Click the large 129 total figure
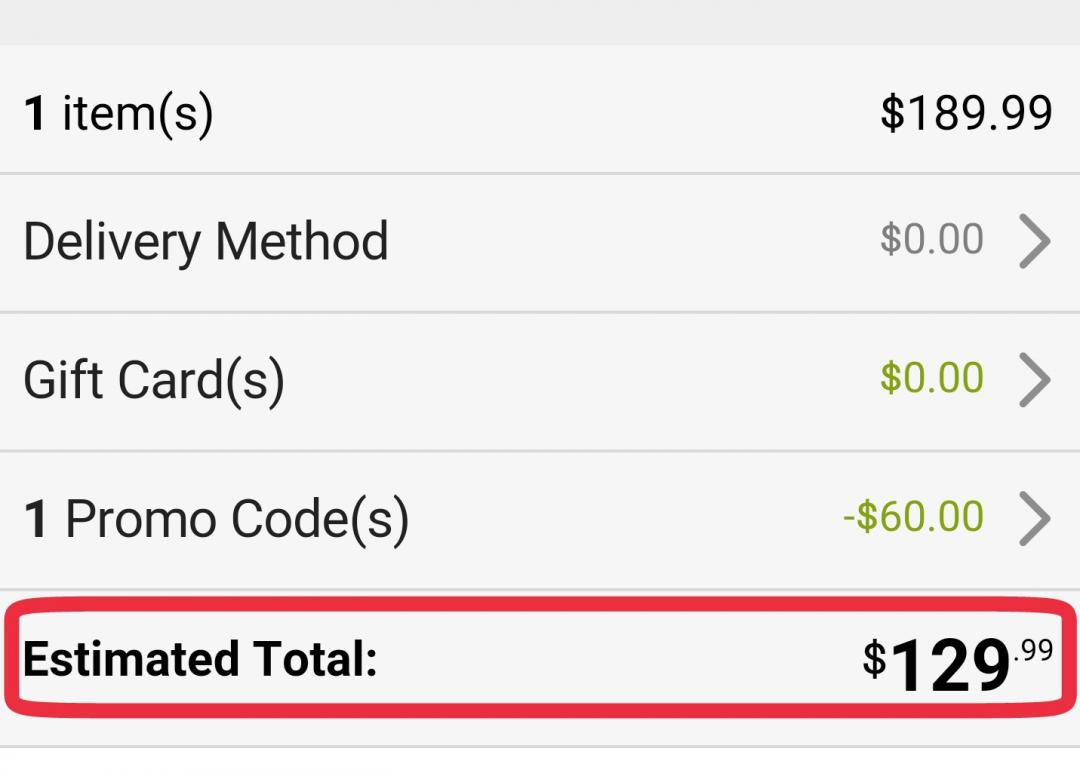The height and width of the screenshot is (770, 1080). click(950, 666)
